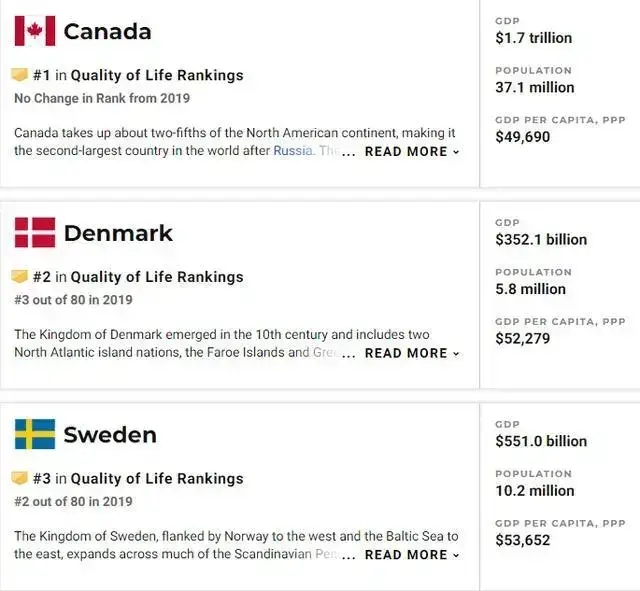Expand Denmark's description with READ MORE
The width and height of the screenshot is (640, 591).
(x=412, y=353)
